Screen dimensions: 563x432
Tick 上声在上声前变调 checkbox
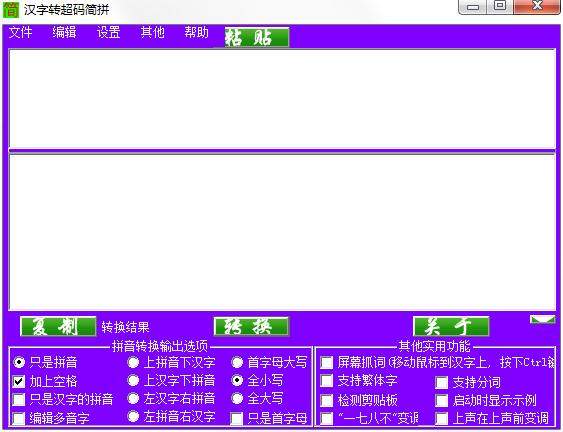(x=441, y=418)
